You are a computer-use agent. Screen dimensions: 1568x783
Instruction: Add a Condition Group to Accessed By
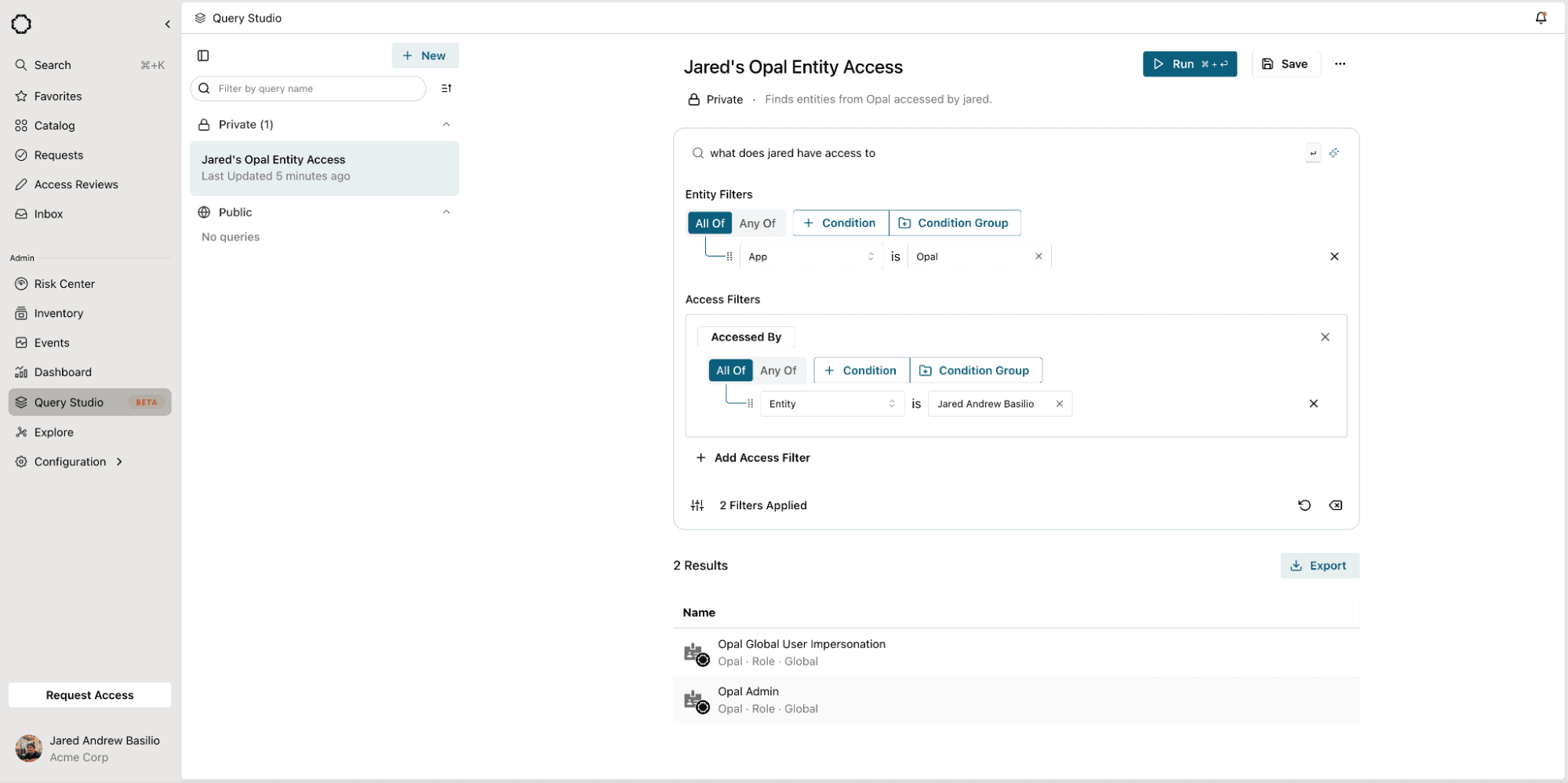[x=976, y=370]
